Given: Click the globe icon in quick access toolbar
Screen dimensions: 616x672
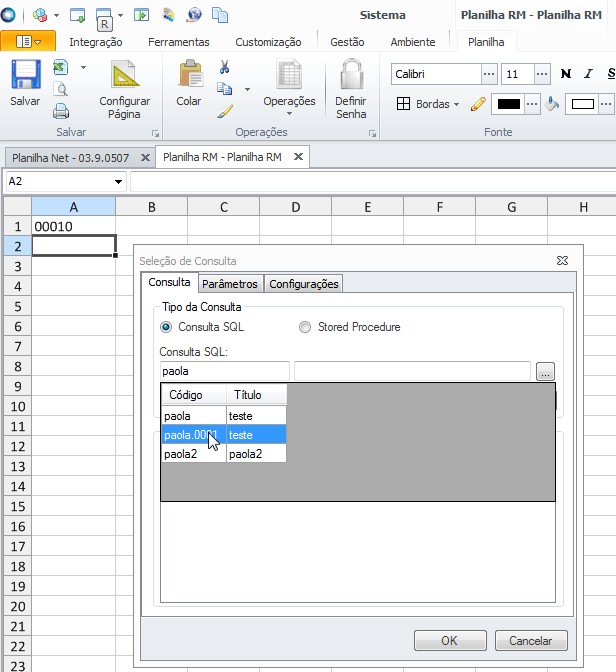Looking at the screenshot, I should click(194, 15).
